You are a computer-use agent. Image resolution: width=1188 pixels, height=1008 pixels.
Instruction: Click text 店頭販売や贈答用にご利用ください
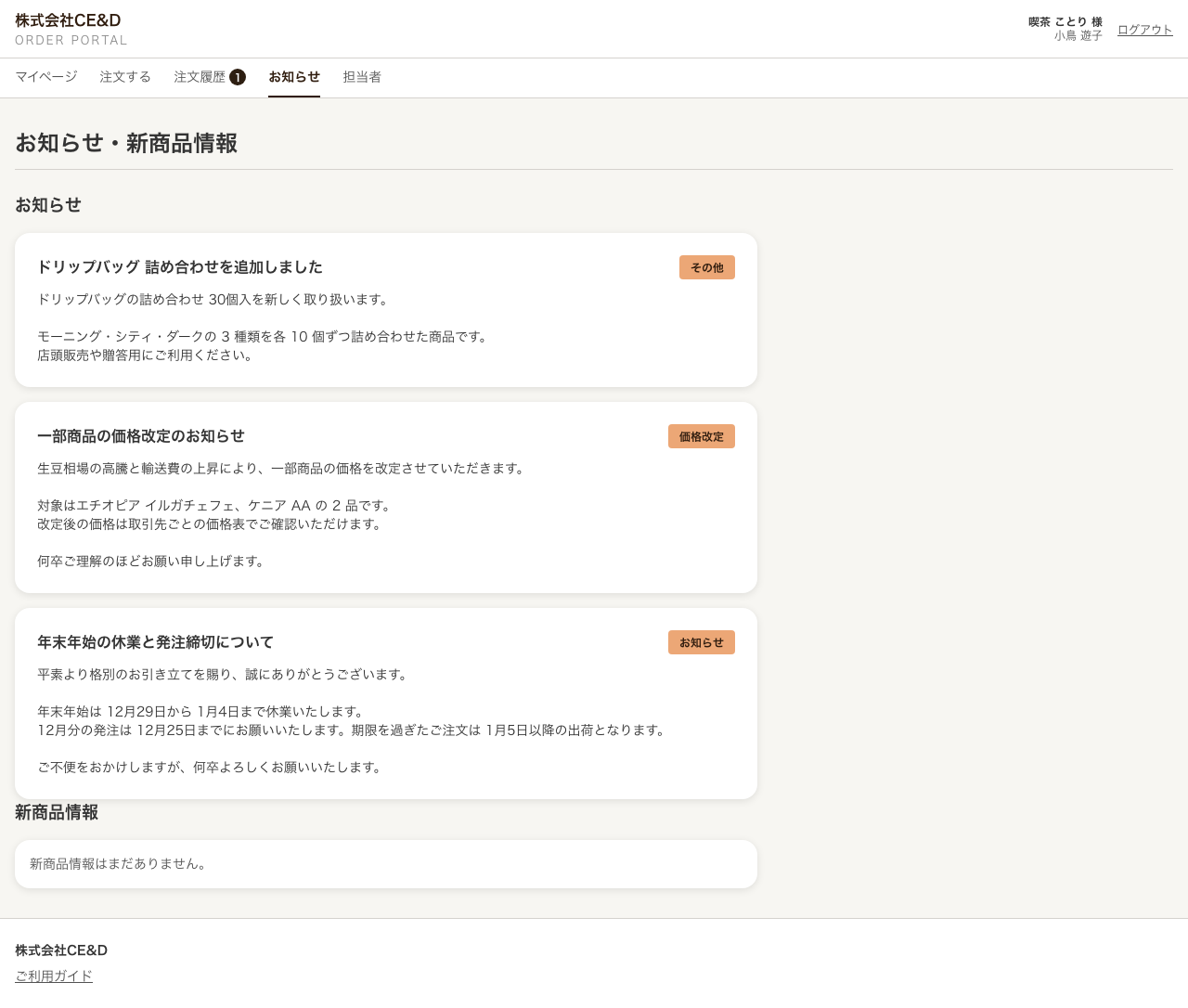point(148,355)
